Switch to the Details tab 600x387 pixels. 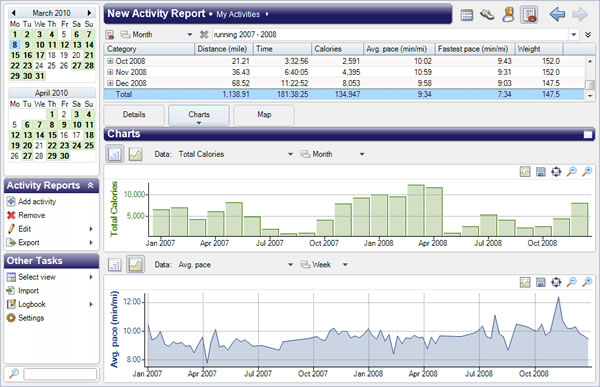coord(134,115)
